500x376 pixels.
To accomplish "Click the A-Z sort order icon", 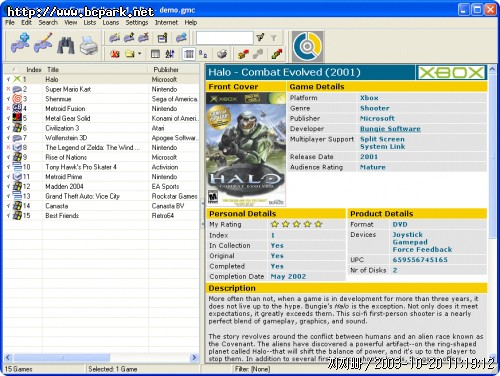I will click(170, 54).
